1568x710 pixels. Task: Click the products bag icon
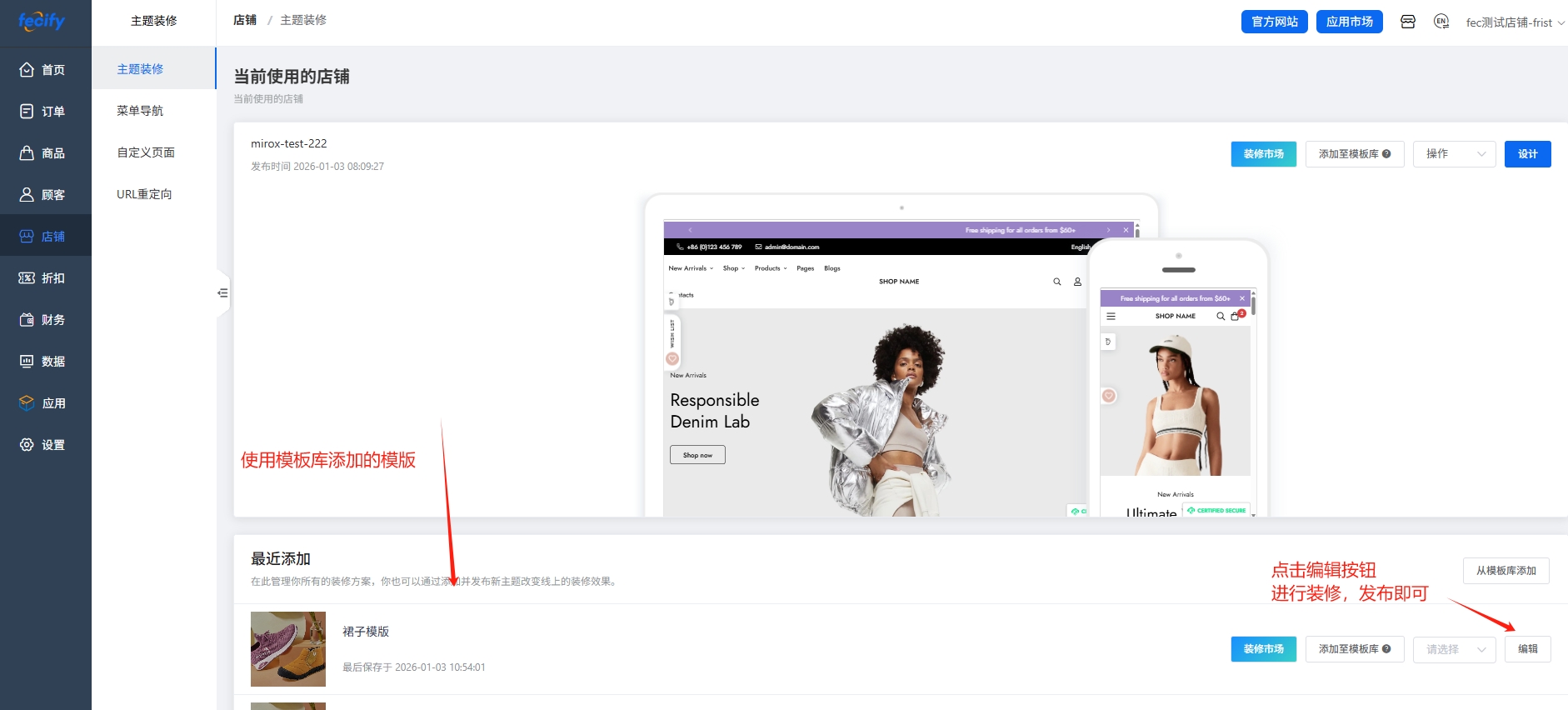[x=27, y=153]
